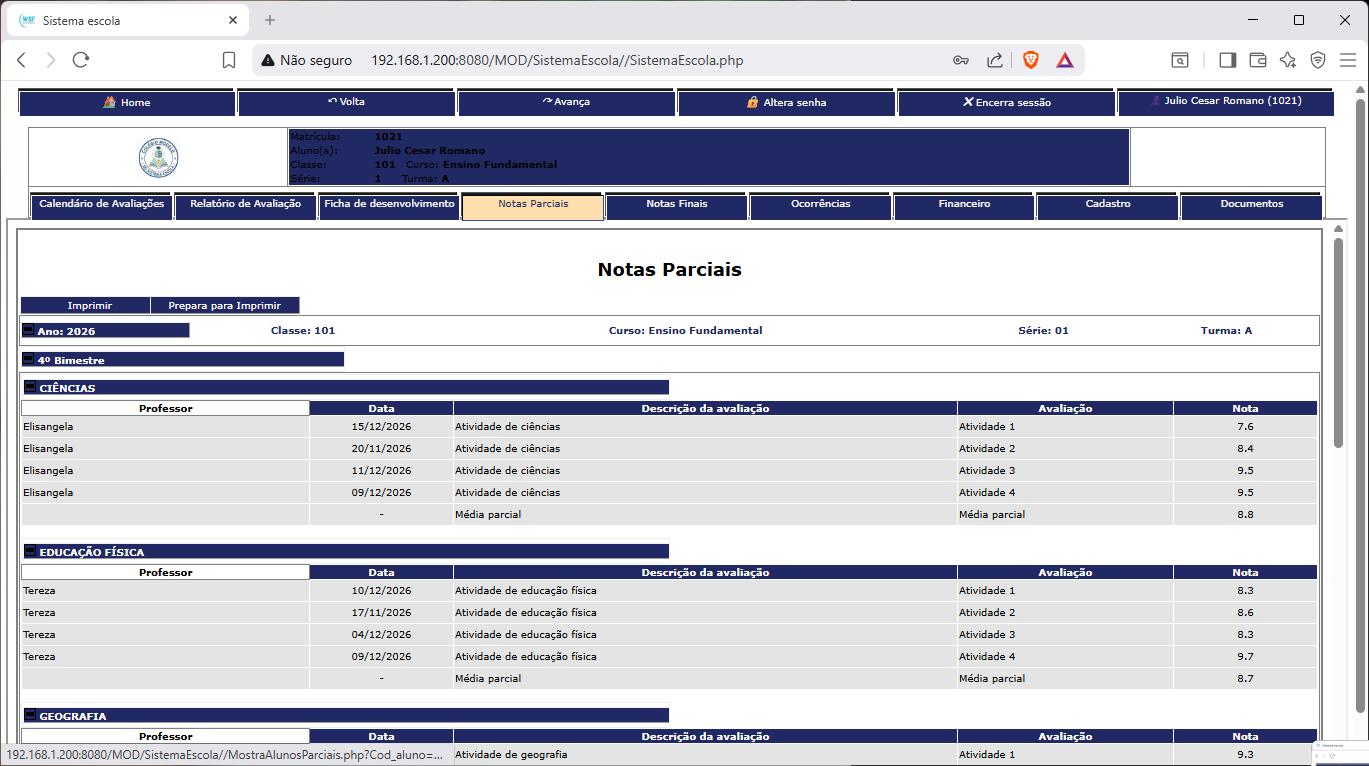Click the Avança navigation button

click(x=567, y=102)
